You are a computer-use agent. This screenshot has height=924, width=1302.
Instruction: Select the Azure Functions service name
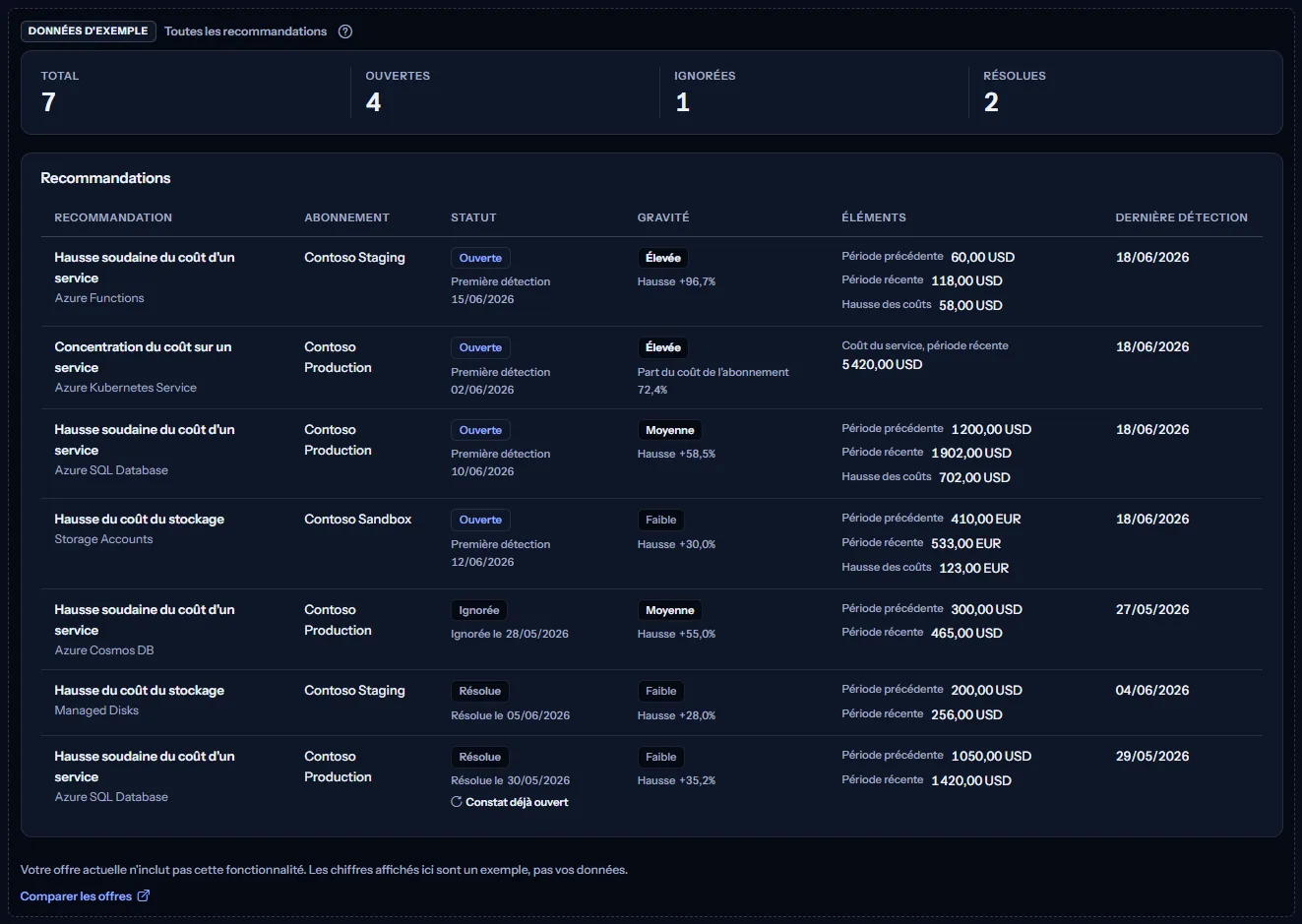pos(99,298)
